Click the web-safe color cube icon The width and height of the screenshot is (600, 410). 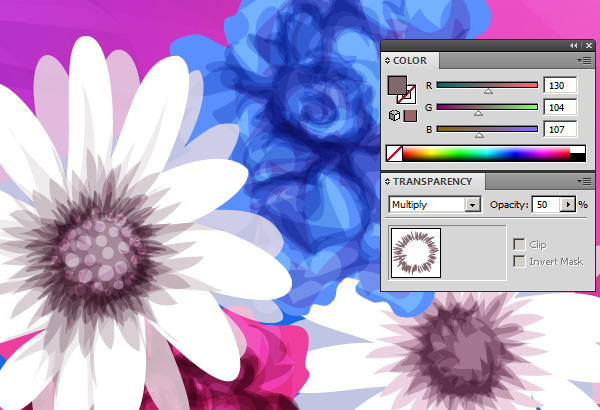coord(394,116)
